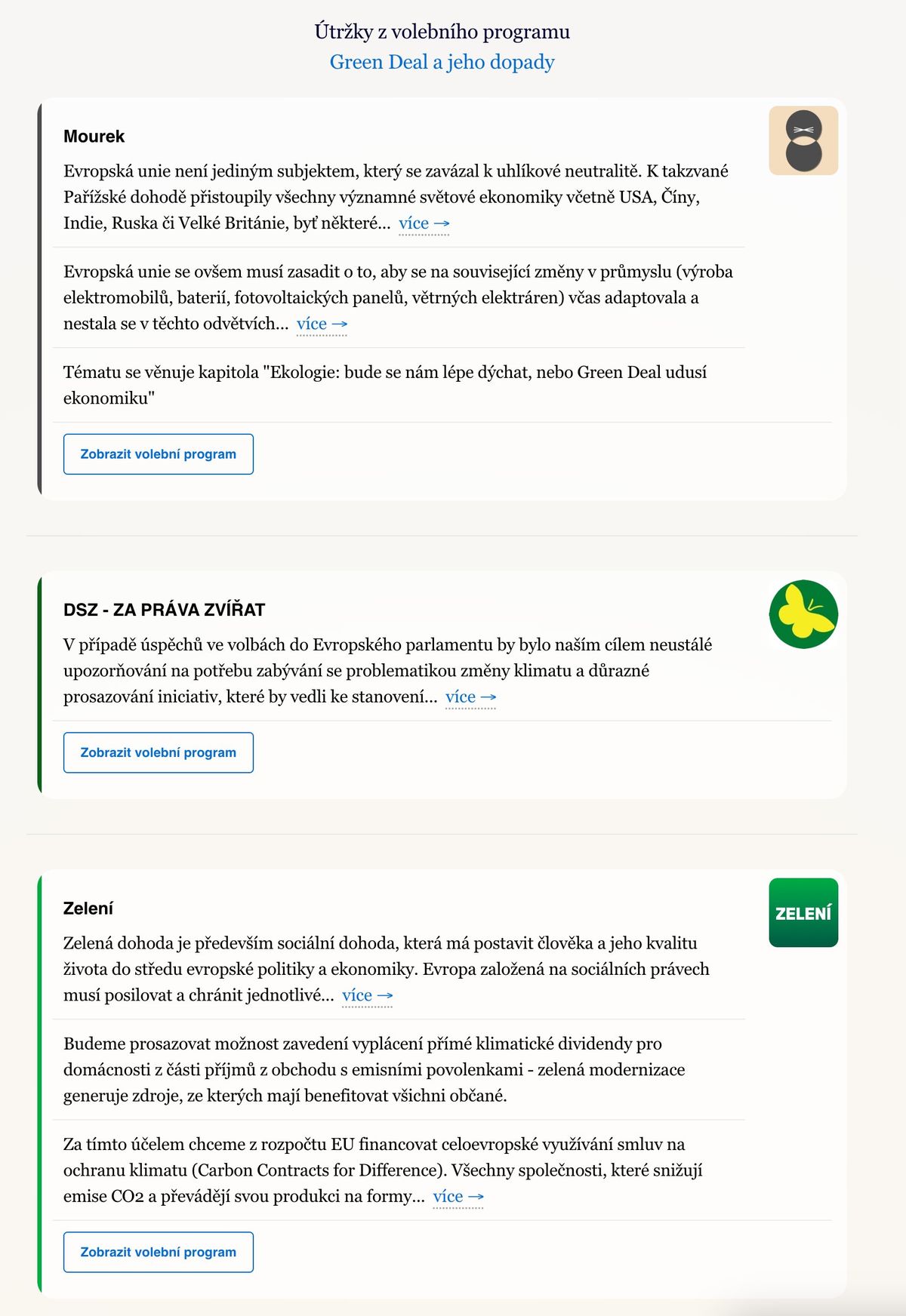Click the 'Útržky z volebního programu' title
Viewport: 906px width, 1316px height.
click(442, 32)
